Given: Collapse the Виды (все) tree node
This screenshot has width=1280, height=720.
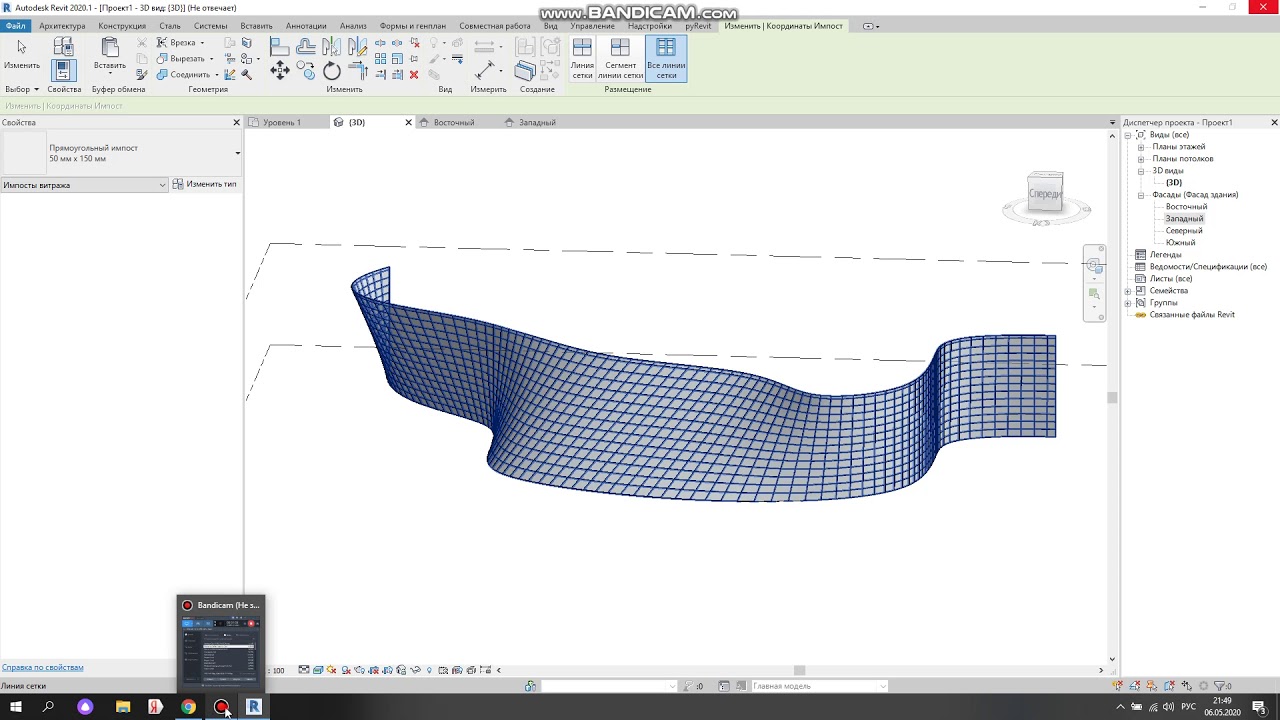Looking at the screenshot, I should point(1127,135).
